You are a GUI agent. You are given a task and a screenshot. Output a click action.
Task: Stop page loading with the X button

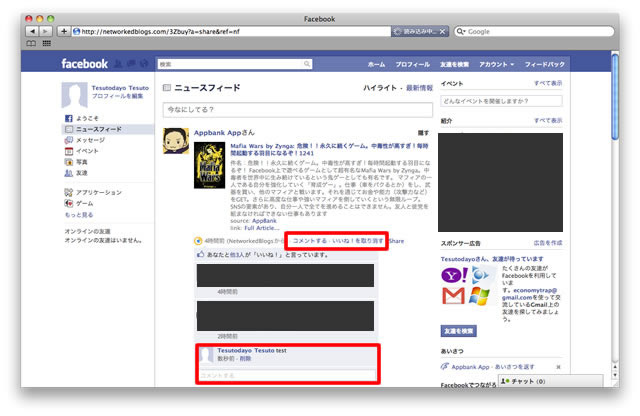(442, 31)
